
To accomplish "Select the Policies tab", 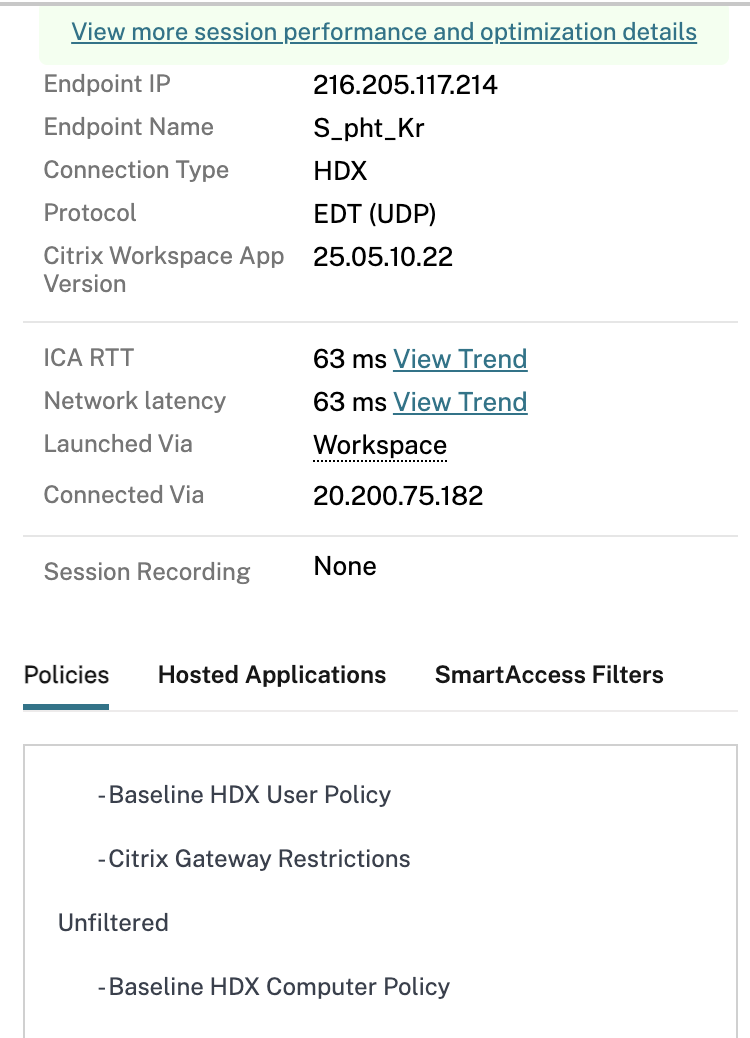I will click(66, 675).
